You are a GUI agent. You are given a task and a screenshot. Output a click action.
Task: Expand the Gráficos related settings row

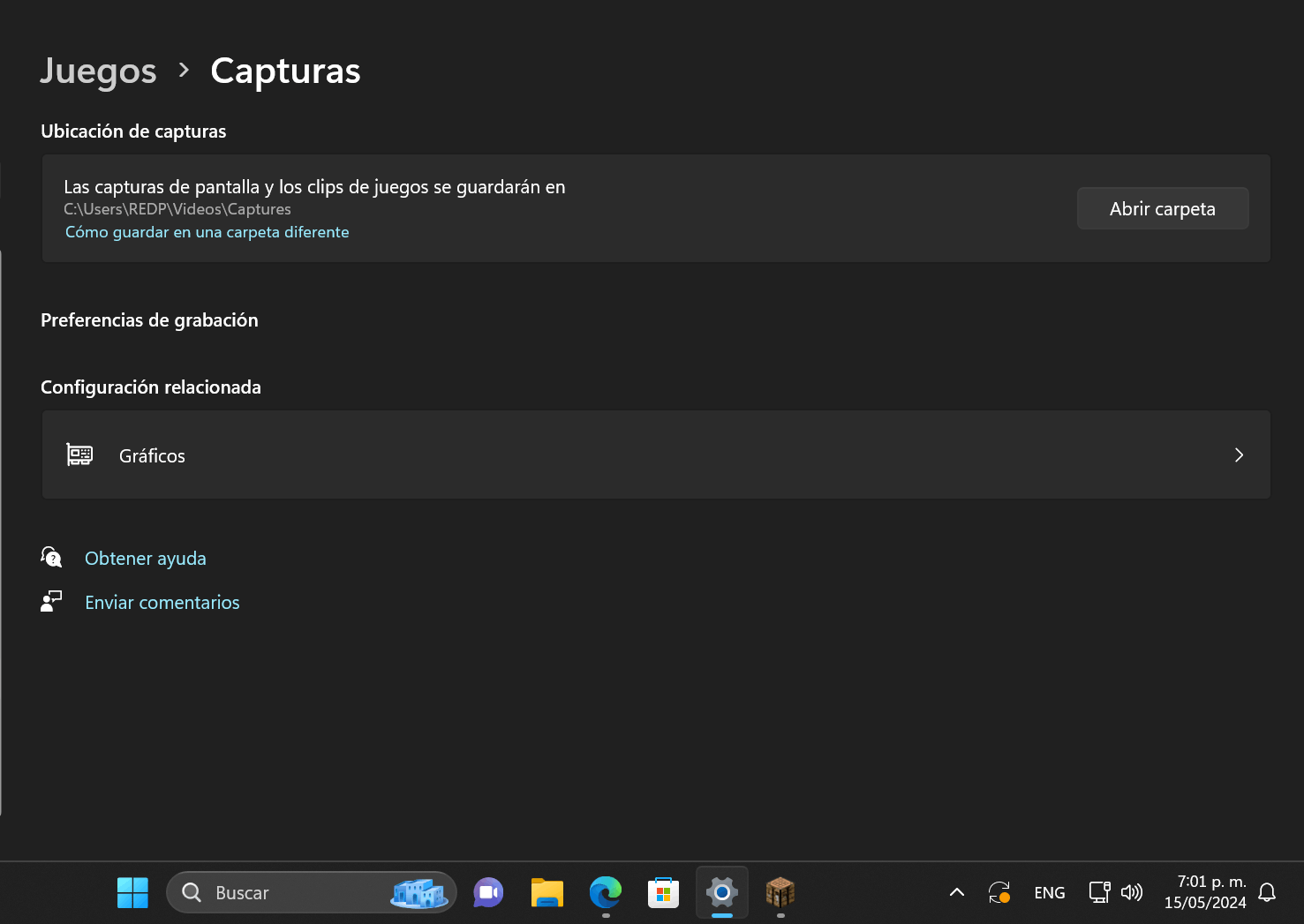1239,454
